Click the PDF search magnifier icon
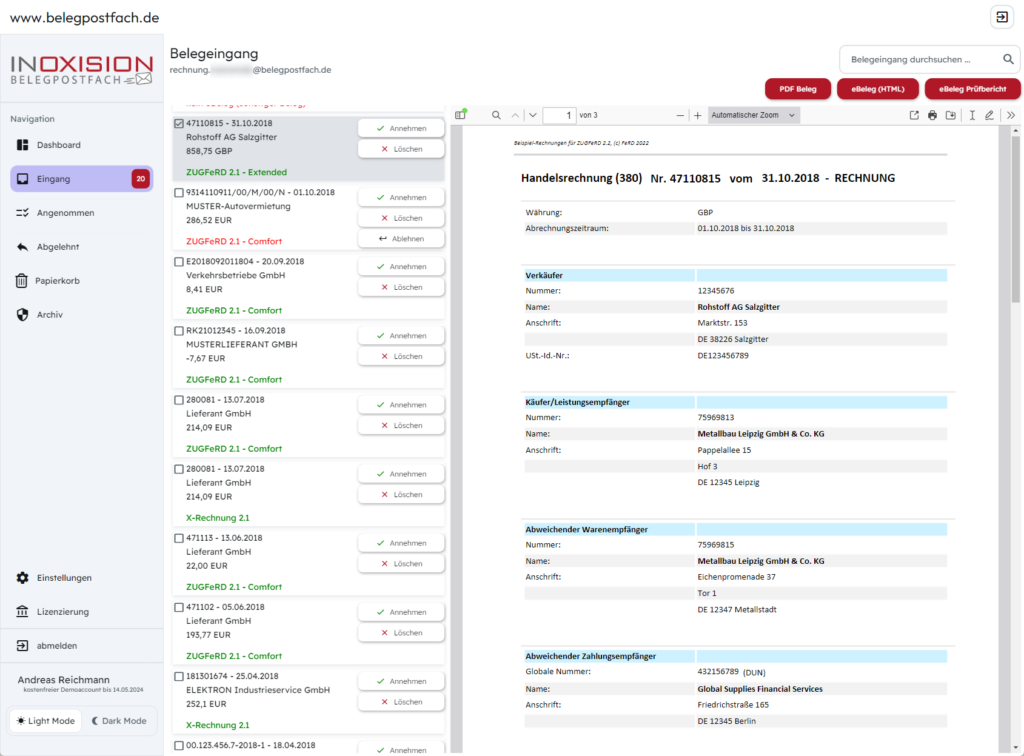This screenshot has height=756, width=1024. (x=496, y=116)
